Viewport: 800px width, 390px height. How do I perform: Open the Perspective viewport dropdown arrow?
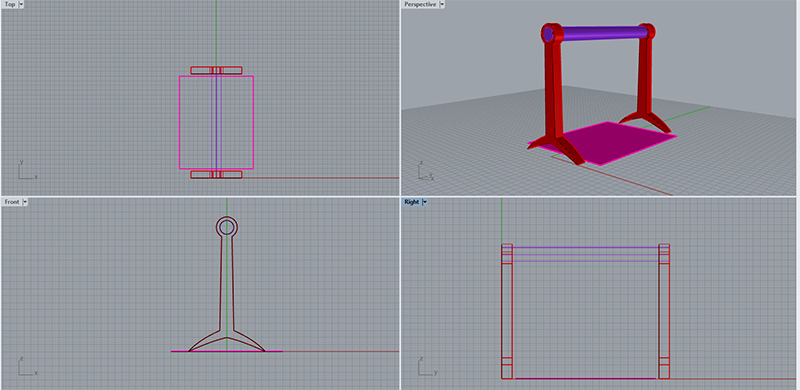click(x=442, y=5)
